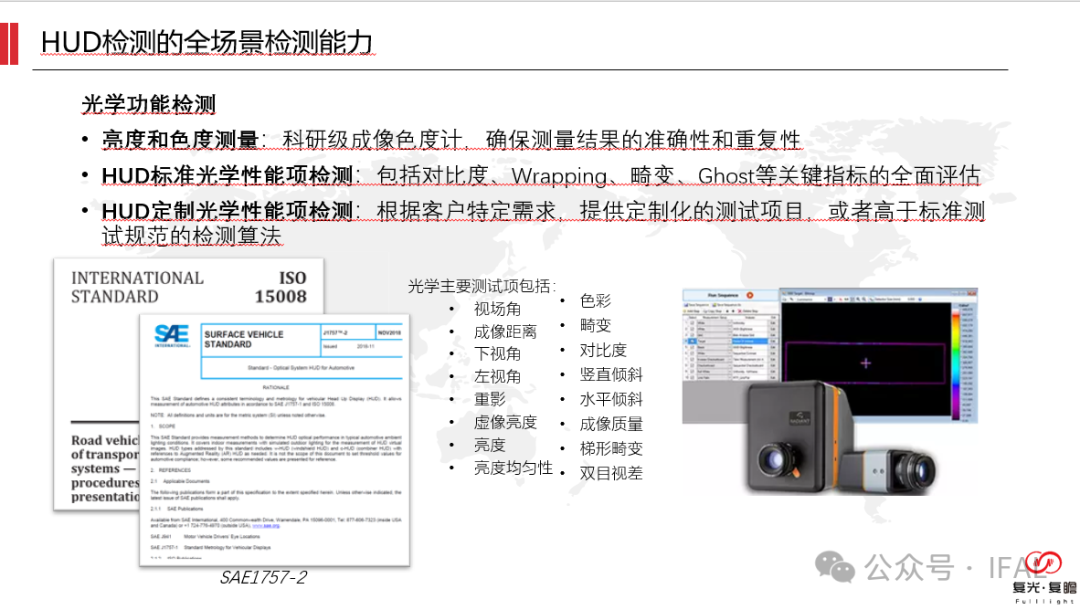Image resolution: width=1080 pixels, height=610 pixels.
Task: Select the highlighted blue row in sequence list
Action: click(x=729, y=341)
